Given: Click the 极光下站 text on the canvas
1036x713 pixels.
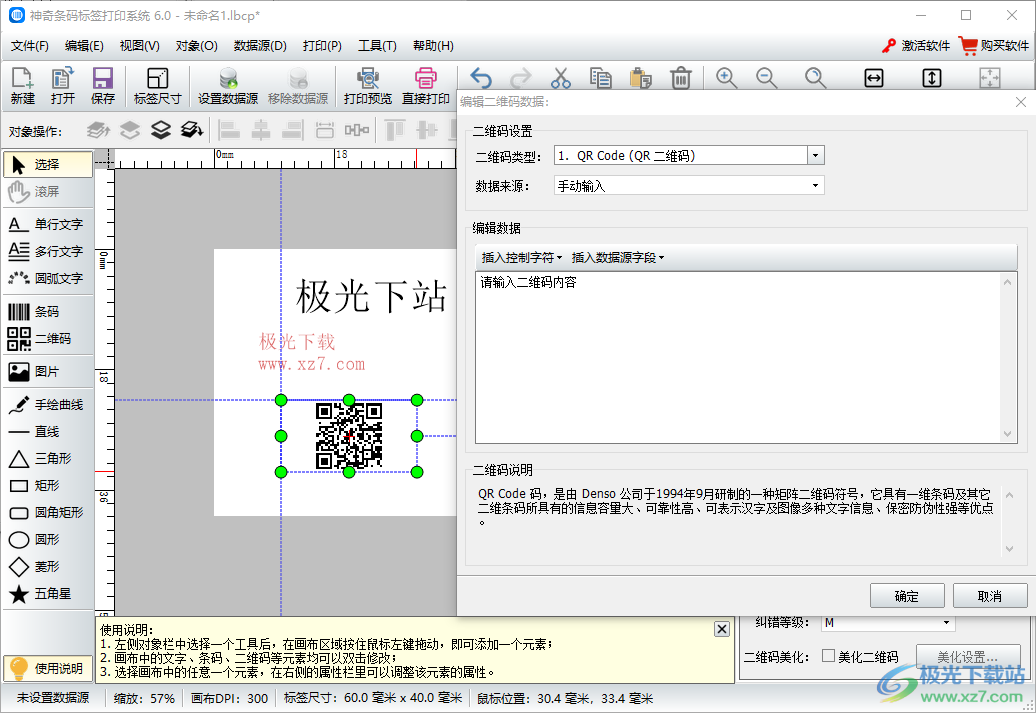Looking at the screenshot, I should click(x=371, y=295).
